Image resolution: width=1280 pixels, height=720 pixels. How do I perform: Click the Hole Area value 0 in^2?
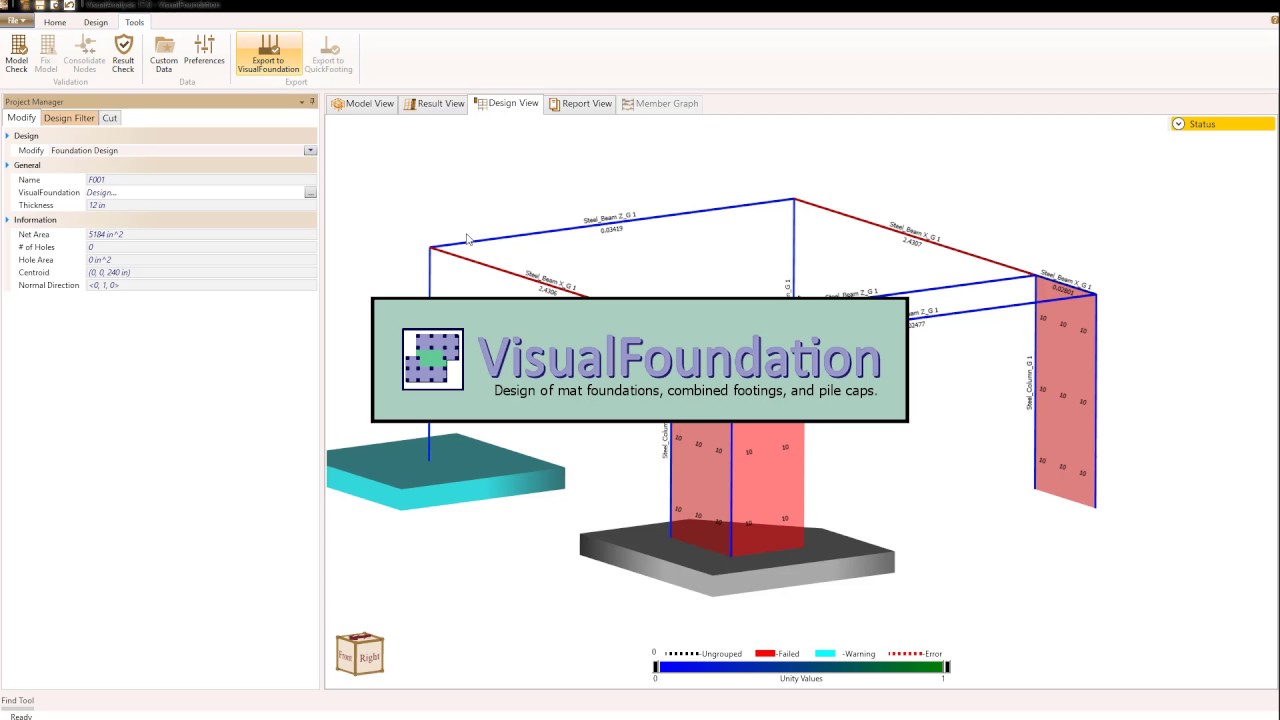200,260
